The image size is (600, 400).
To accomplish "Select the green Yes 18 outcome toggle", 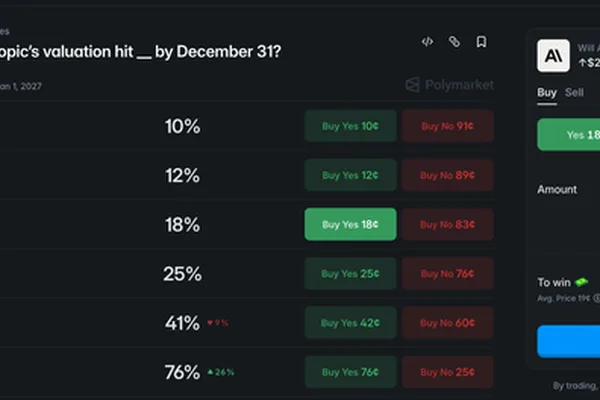I will [569, 135].
